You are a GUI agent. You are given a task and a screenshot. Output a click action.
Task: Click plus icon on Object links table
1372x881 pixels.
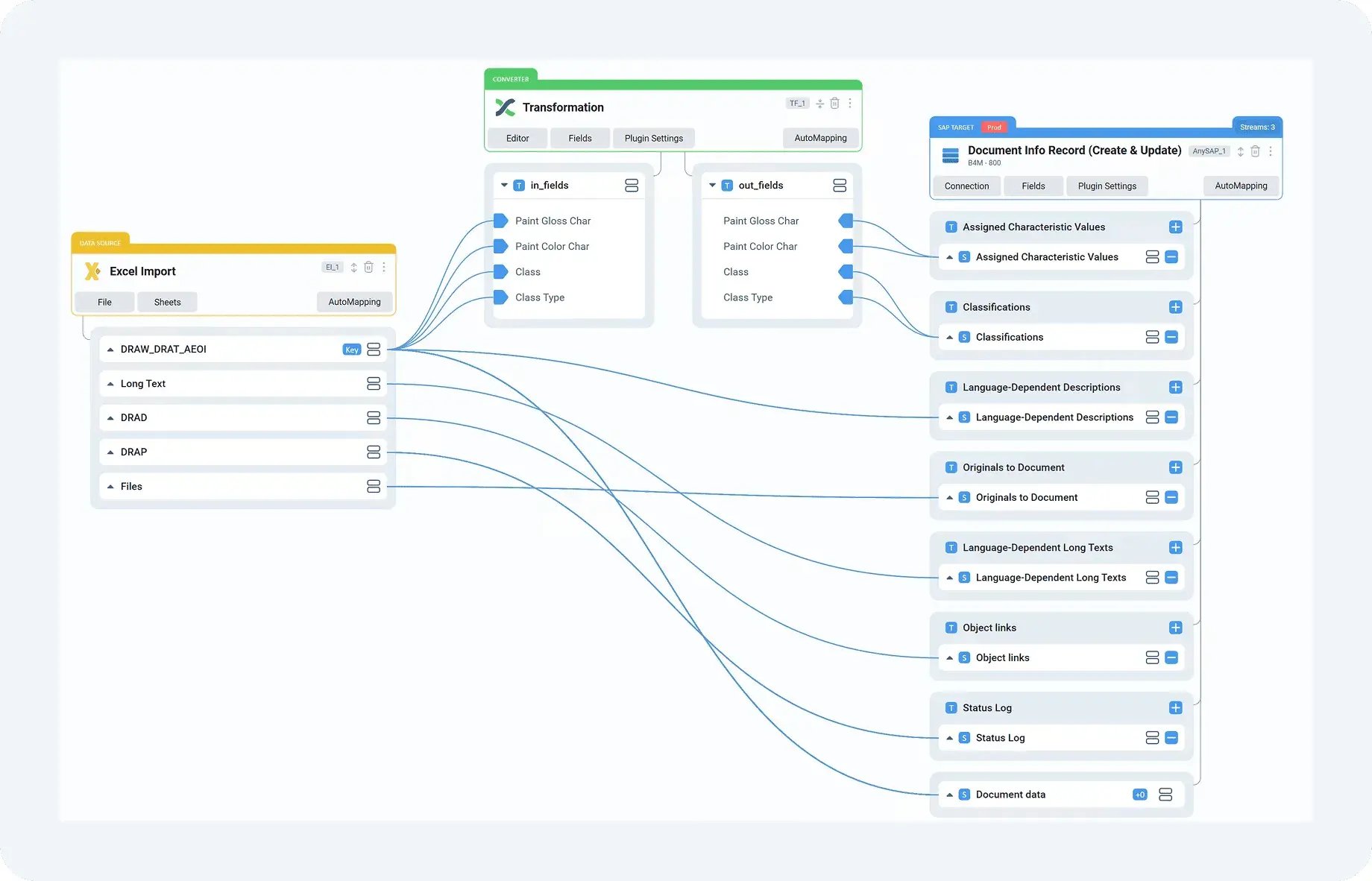click(1175, 628)
